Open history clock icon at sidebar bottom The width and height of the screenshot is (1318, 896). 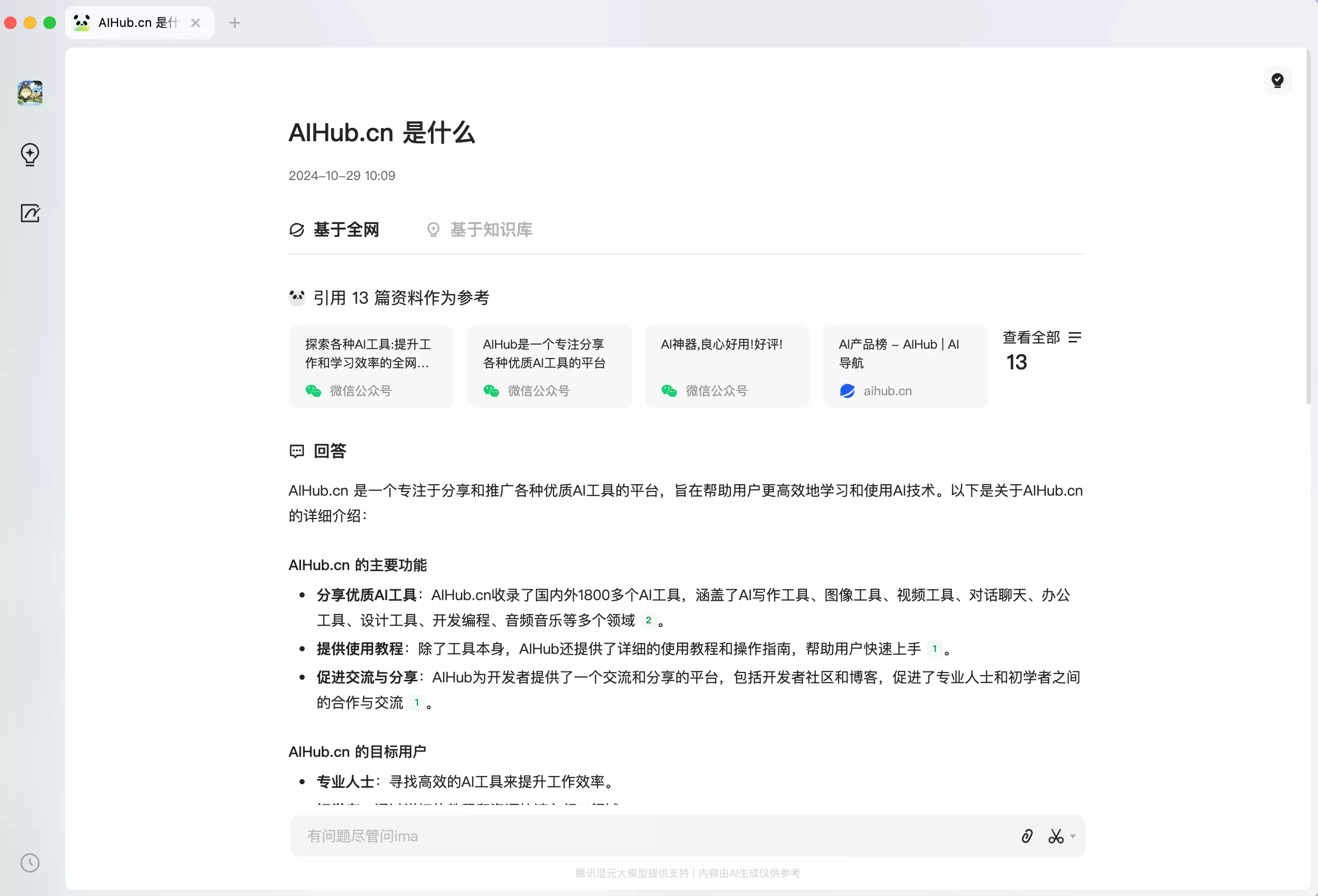[29, 862]
